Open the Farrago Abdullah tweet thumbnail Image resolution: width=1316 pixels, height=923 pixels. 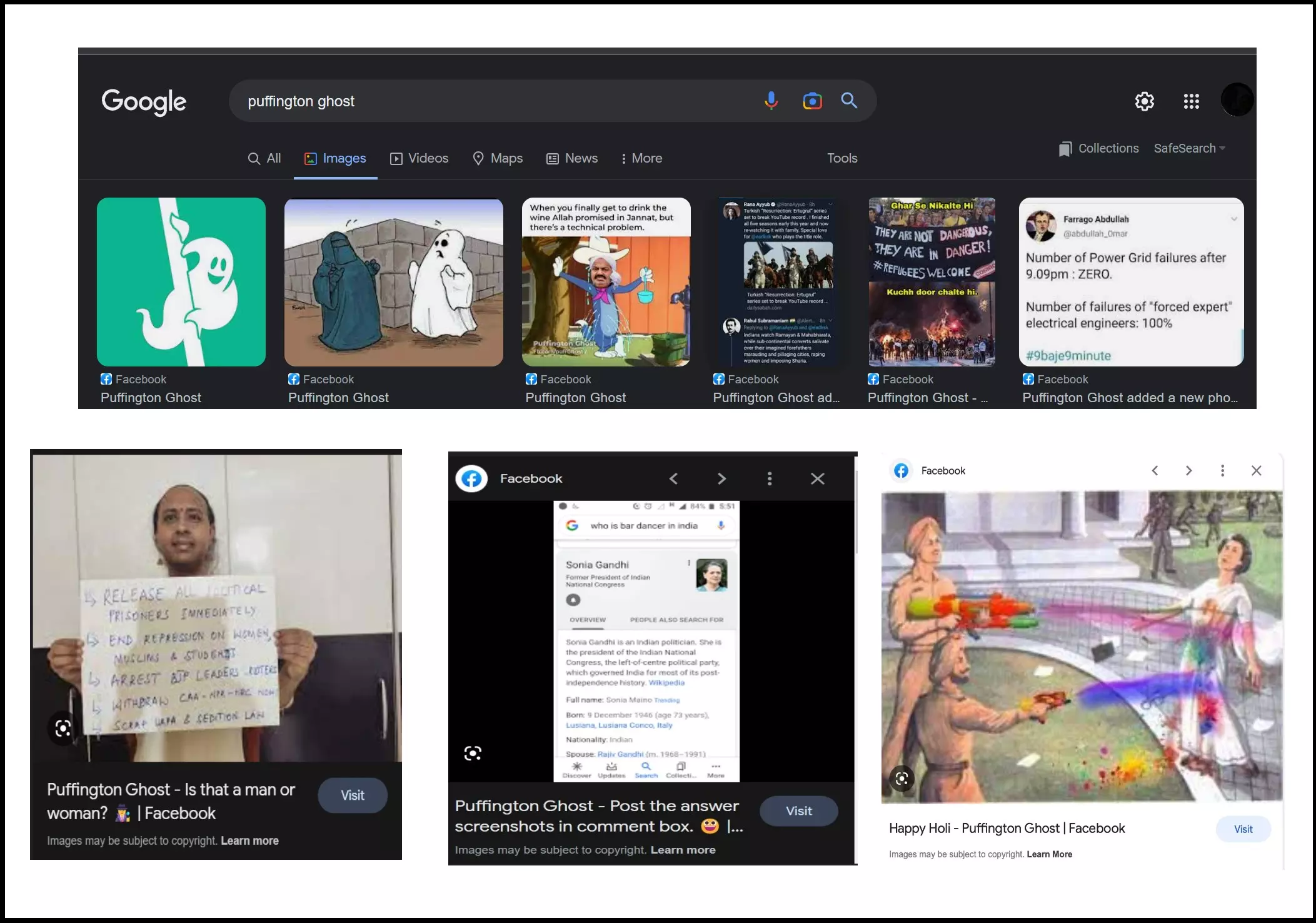(x=1132, y=282)
